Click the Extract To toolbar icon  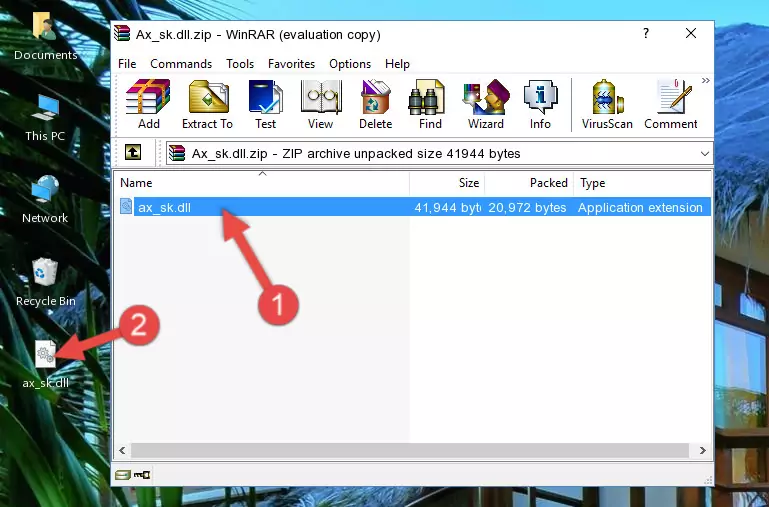[207, 104]
